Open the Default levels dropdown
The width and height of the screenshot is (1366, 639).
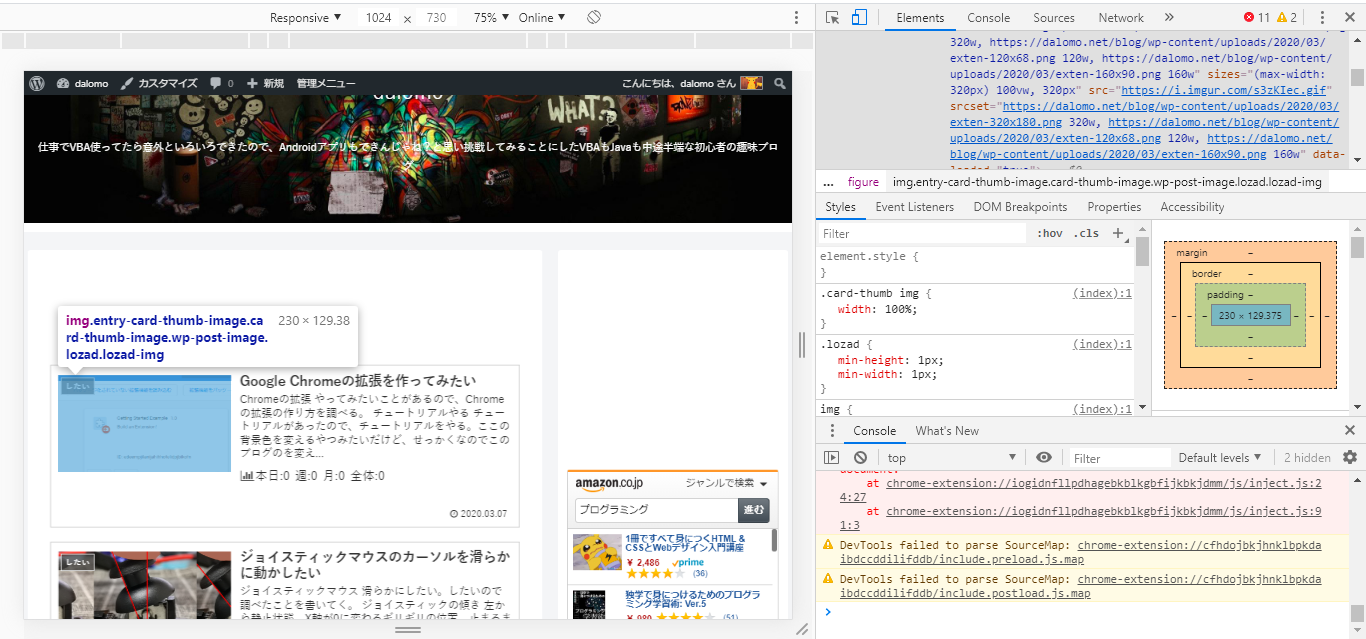coord(1220,458)
